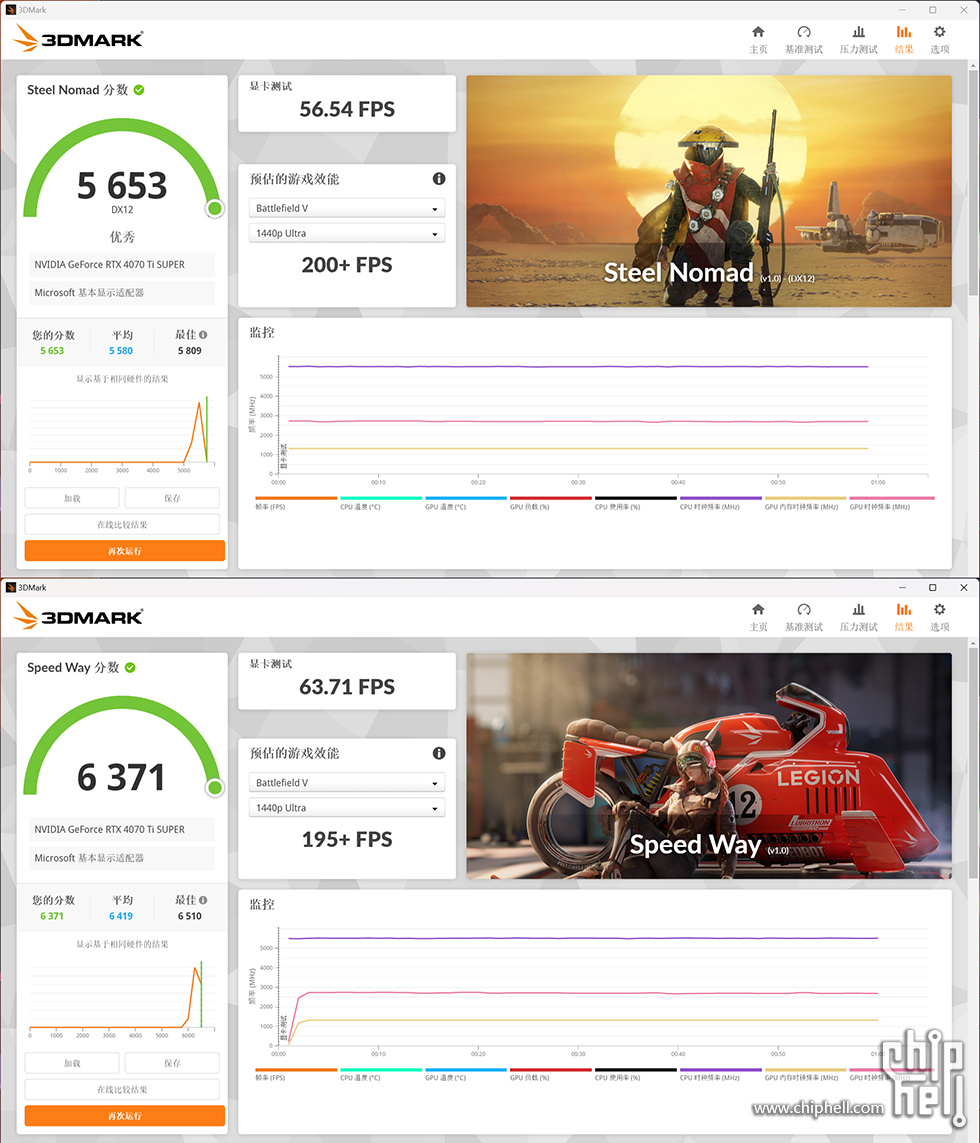The height and width of the screenshot is (1143, 980).
Task: Click title bar app icon of top 3DMark window
Action: pyautogui.click(x=10, y=9)
